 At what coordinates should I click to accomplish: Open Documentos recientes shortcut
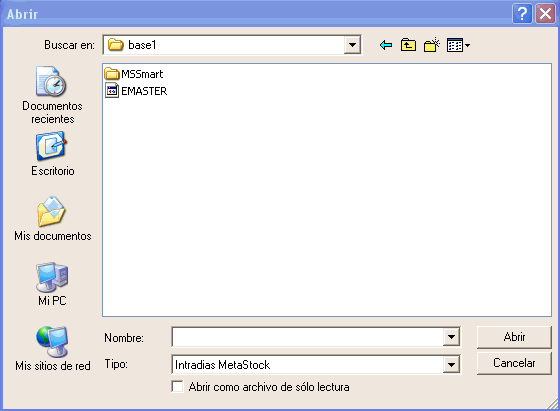pyautogui.click(x=52, y=95)
